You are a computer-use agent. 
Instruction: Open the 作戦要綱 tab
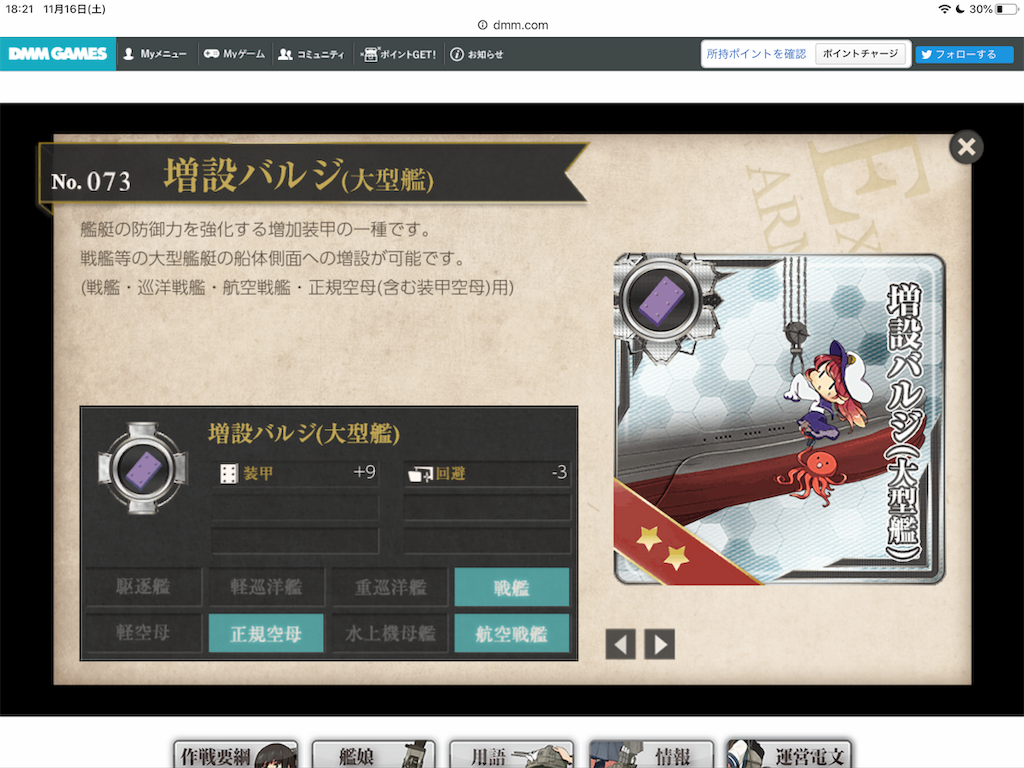[236, 754]
